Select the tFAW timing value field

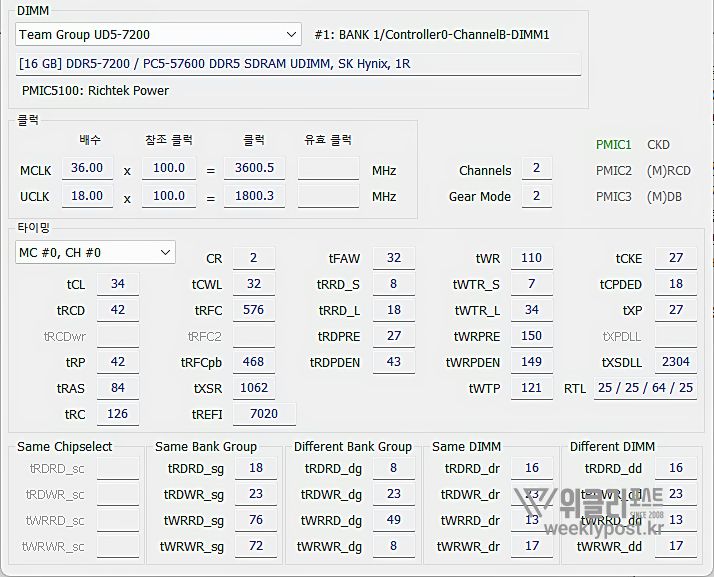394,258
